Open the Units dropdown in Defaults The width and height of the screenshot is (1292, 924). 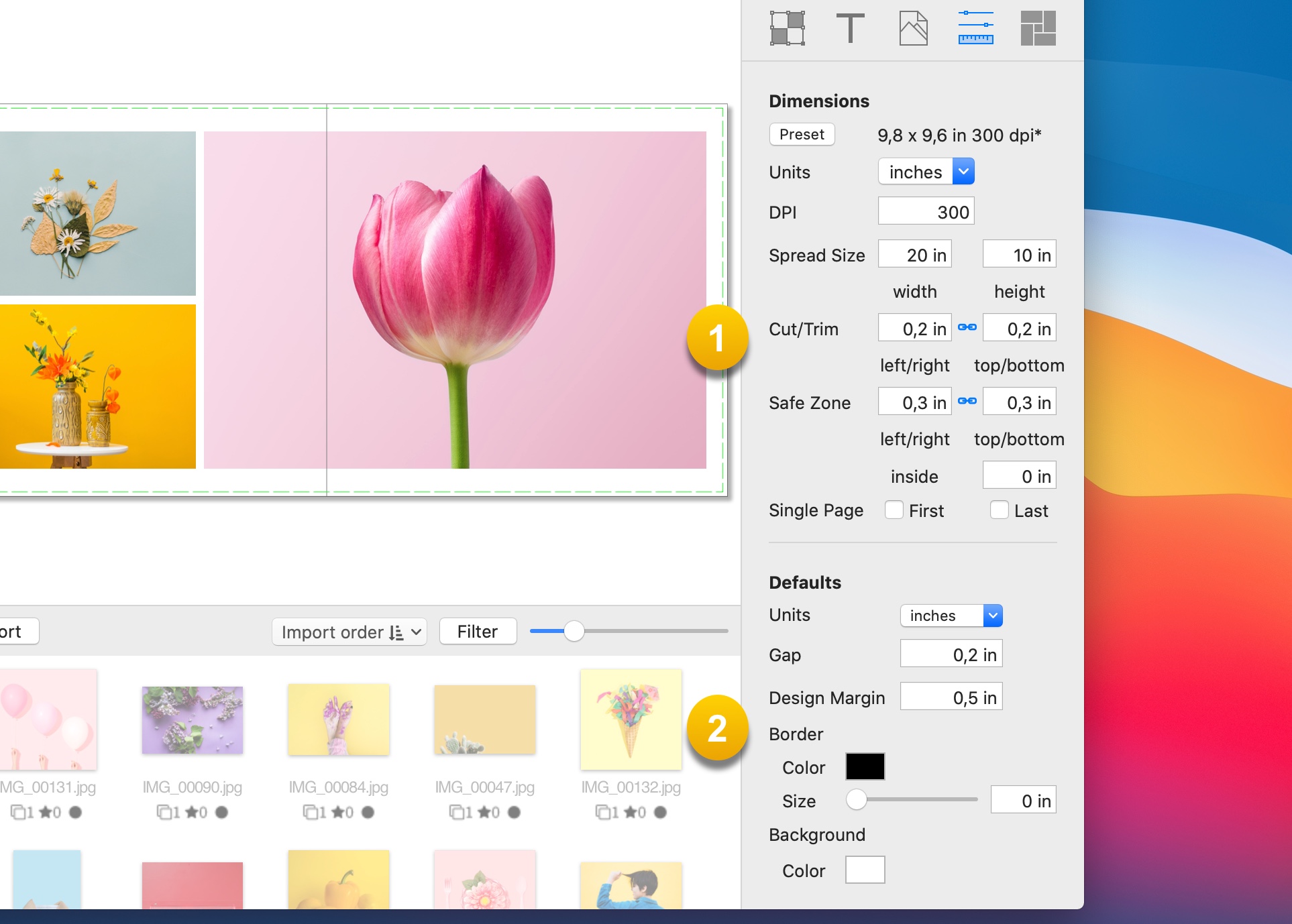coord(950,615)
